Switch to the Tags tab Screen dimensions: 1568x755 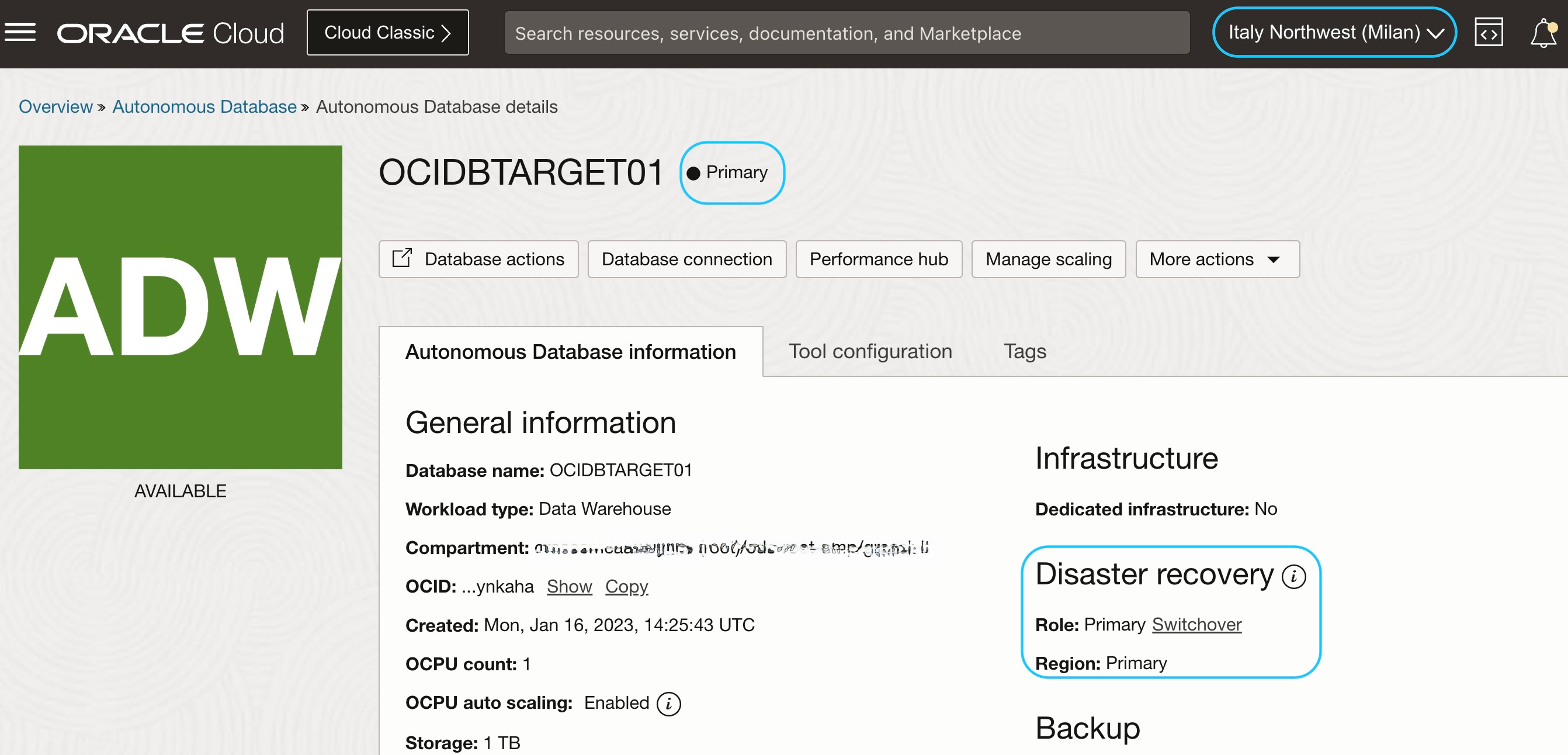pyautogui.click(x=1025, y=351)
